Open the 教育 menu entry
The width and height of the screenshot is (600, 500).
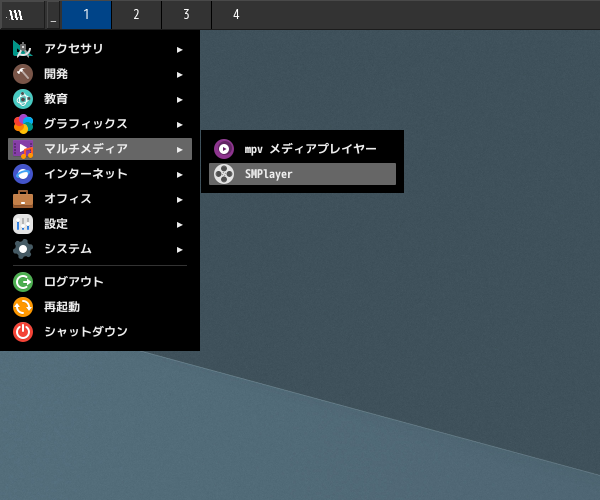[100, 99]
